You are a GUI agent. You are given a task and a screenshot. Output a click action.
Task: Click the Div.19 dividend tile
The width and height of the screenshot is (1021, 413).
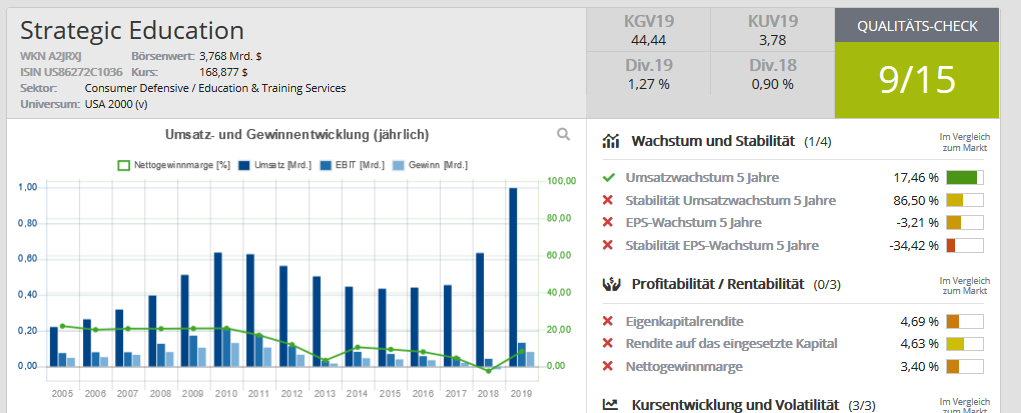tap(649, 74)
